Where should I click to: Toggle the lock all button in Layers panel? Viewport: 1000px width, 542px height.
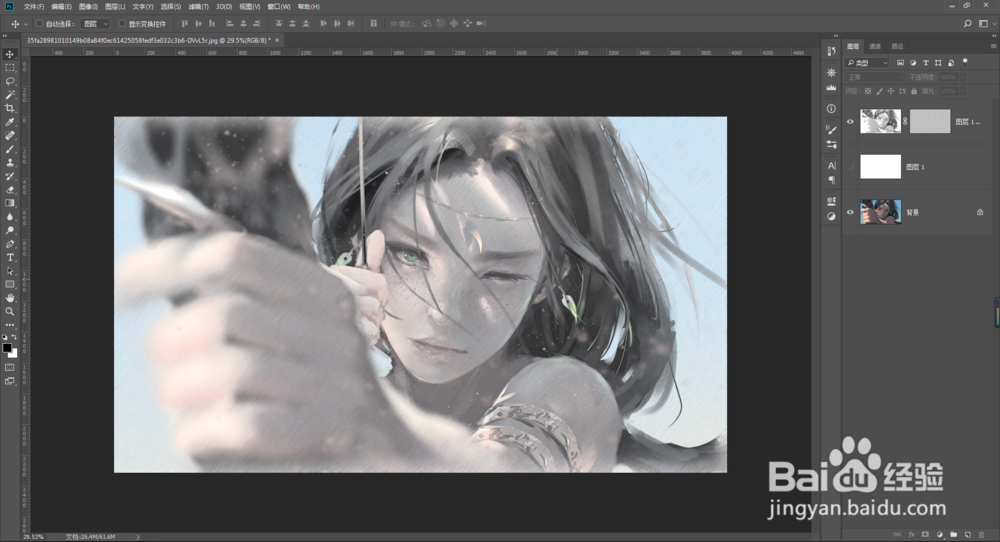(914, 91)
